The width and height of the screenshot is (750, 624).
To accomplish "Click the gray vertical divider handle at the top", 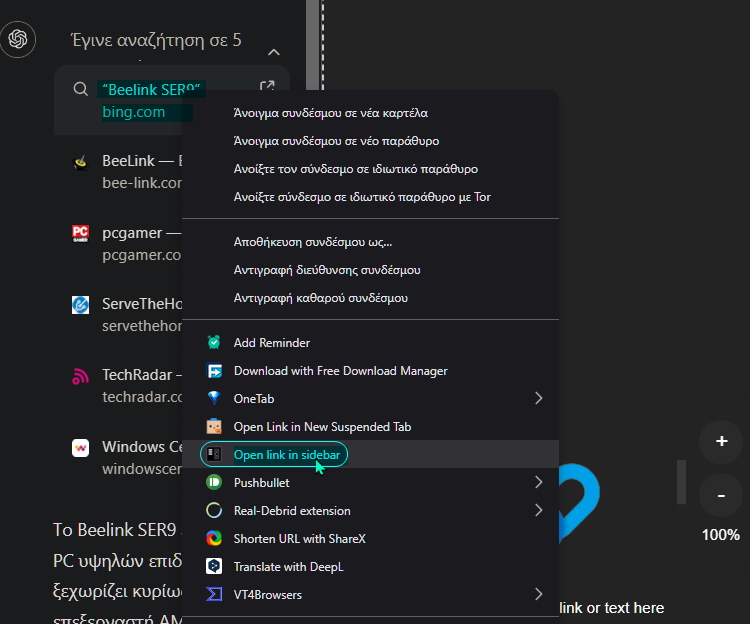I will click(313, 45).
